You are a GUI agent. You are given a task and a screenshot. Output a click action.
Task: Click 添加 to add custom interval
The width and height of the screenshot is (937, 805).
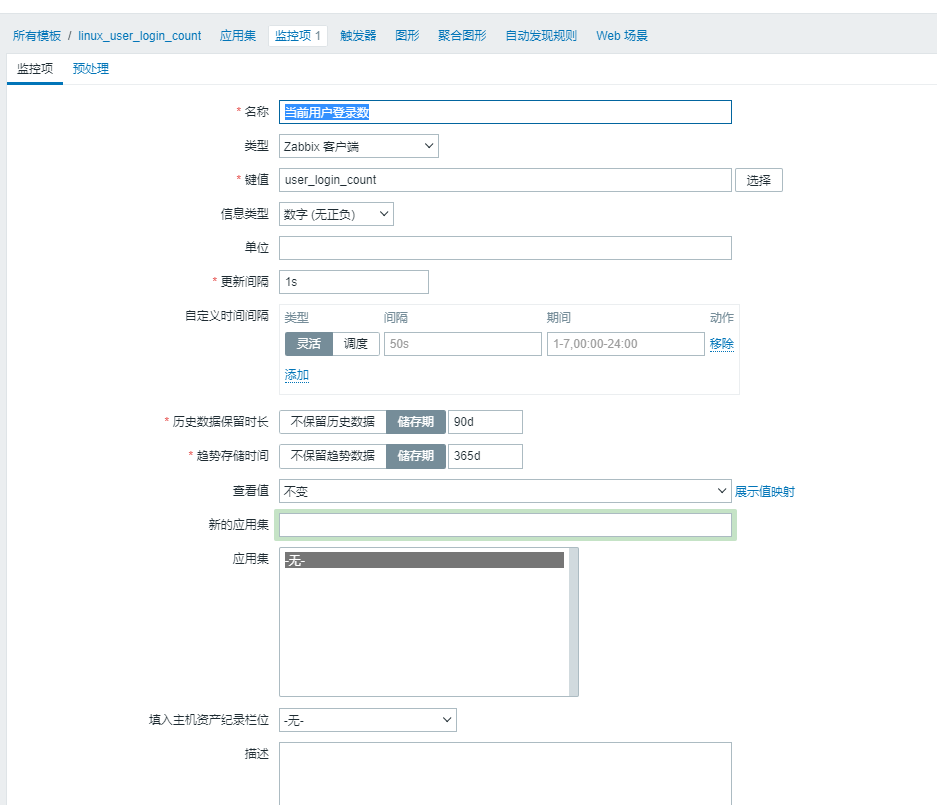pos(297,375)
